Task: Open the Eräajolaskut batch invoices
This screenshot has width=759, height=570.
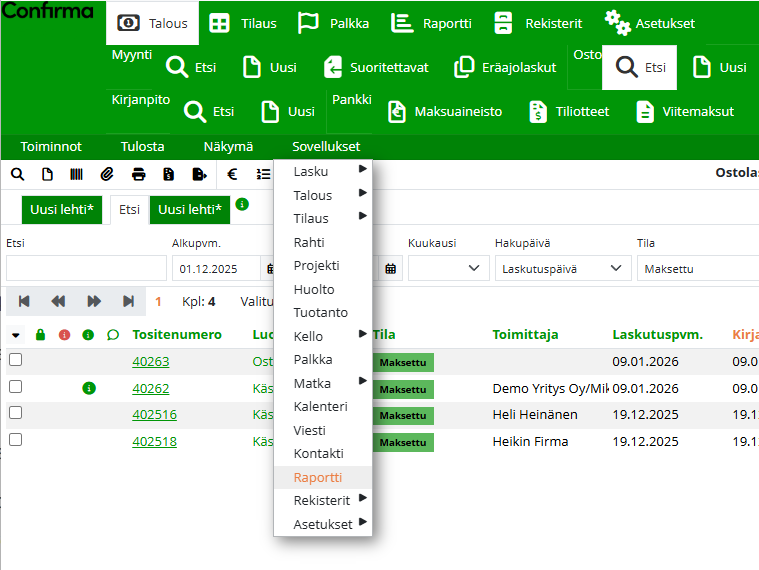Action: (505, 67)
